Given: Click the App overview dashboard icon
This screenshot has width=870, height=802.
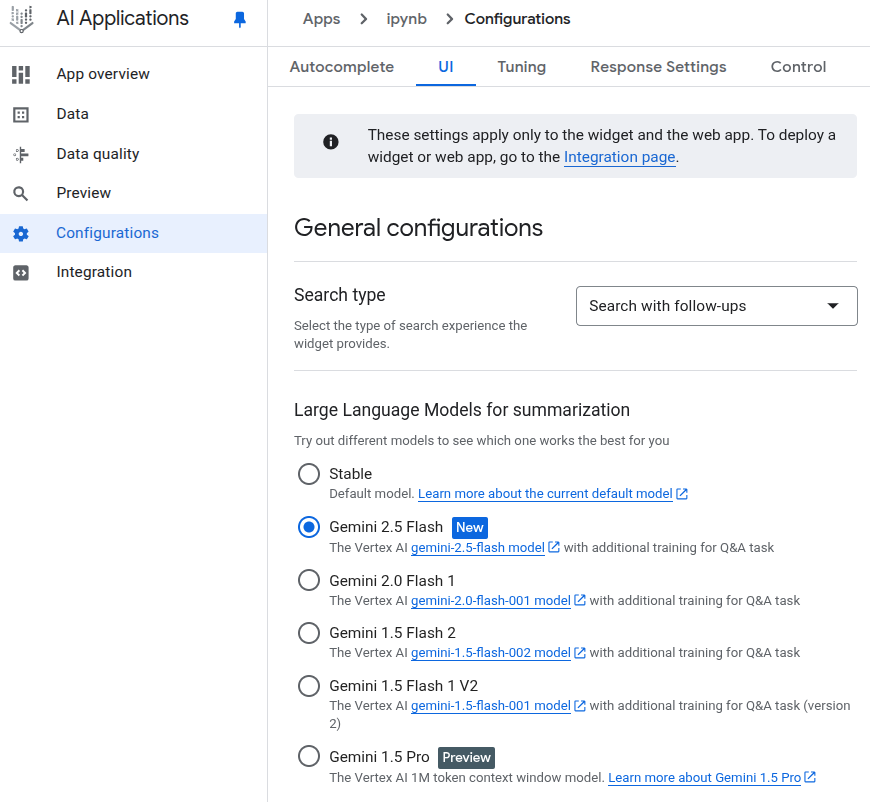Looking at the screenshot, I should coord(21,74).
